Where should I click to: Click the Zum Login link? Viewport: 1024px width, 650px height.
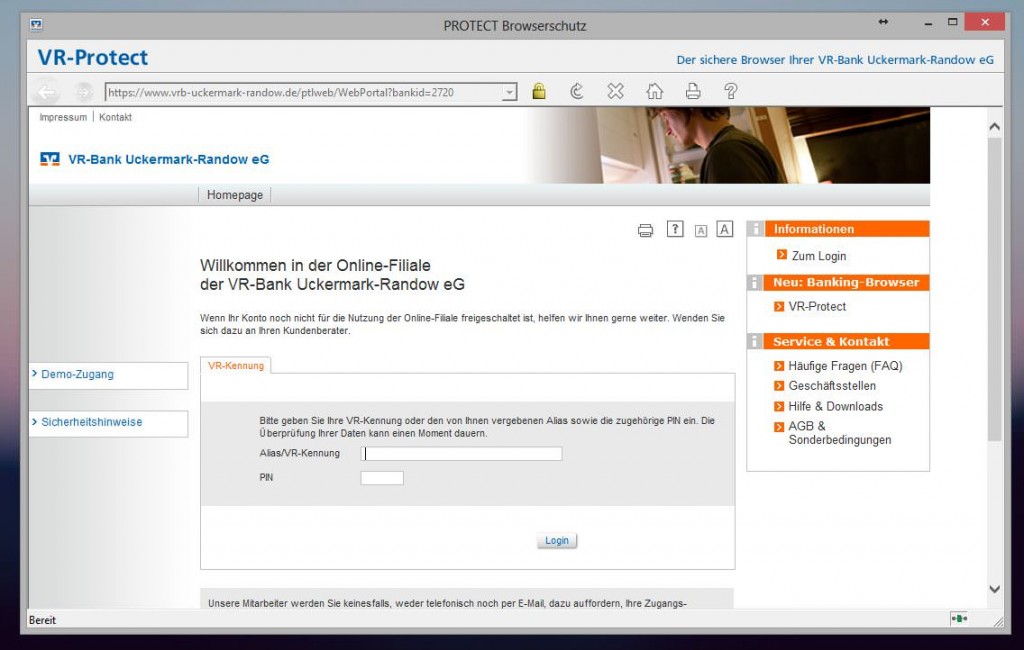(x=819, y=256)
